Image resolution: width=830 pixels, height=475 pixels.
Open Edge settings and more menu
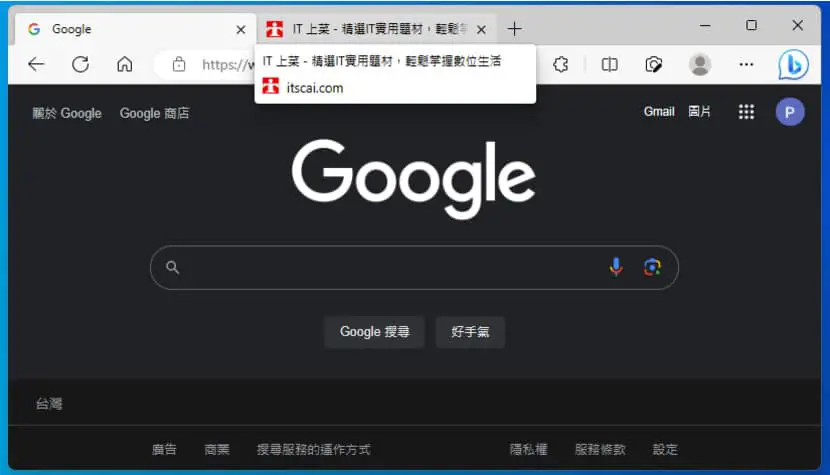click(x=746, y=65)
